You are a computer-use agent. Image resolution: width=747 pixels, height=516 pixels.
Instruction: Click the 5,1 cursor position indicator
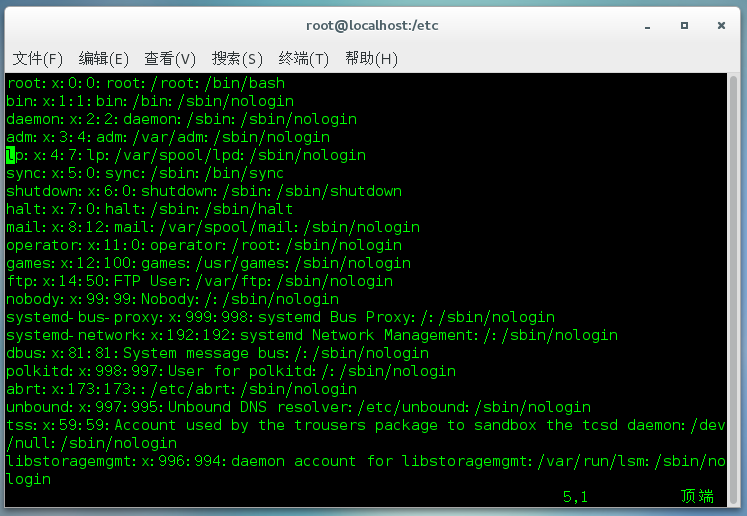pos(575,497)
